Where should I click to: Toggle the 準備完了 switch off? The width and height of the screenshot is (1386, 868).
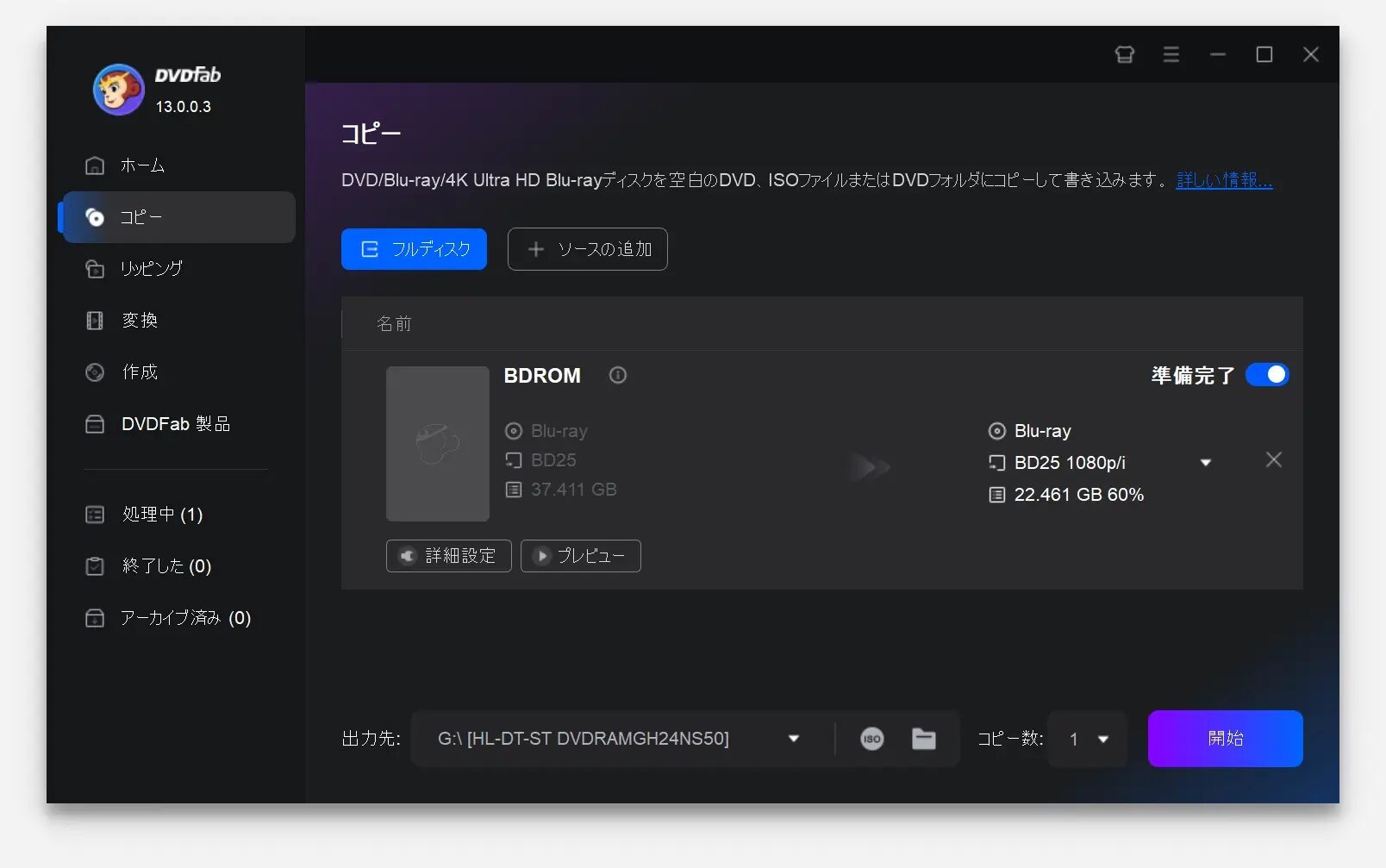1266,375
